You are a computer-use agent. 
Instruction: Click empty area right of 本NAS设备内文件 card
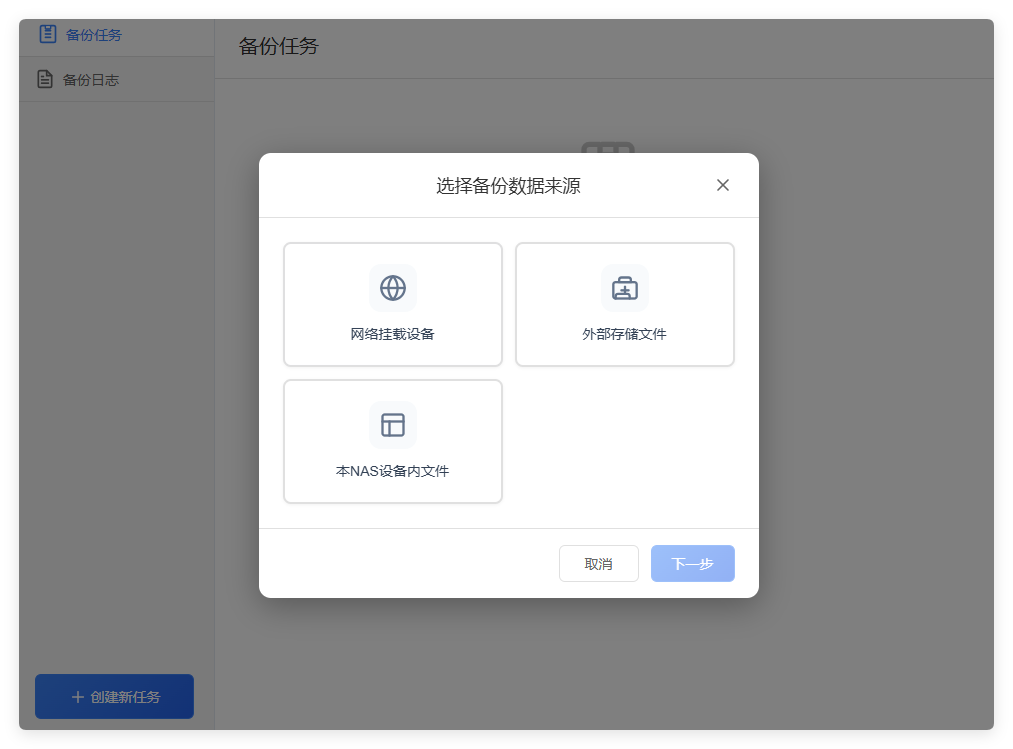point(625,442)
